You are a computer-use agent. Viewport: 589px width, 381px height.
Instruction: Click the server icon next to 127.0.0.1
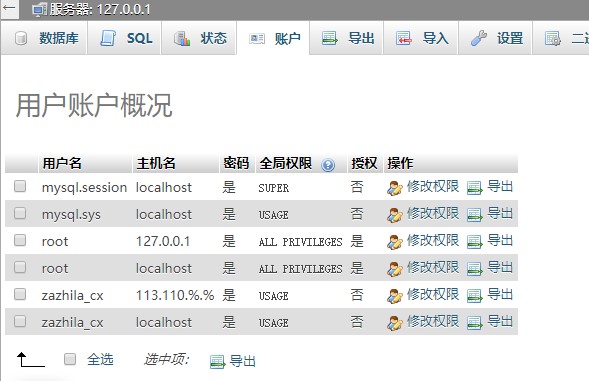point(39,9)
